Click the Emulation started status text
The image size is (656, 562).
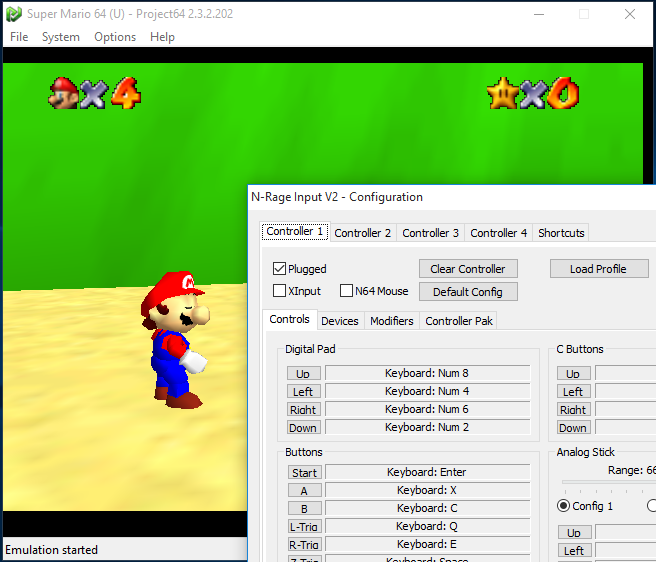pos(51,549)
